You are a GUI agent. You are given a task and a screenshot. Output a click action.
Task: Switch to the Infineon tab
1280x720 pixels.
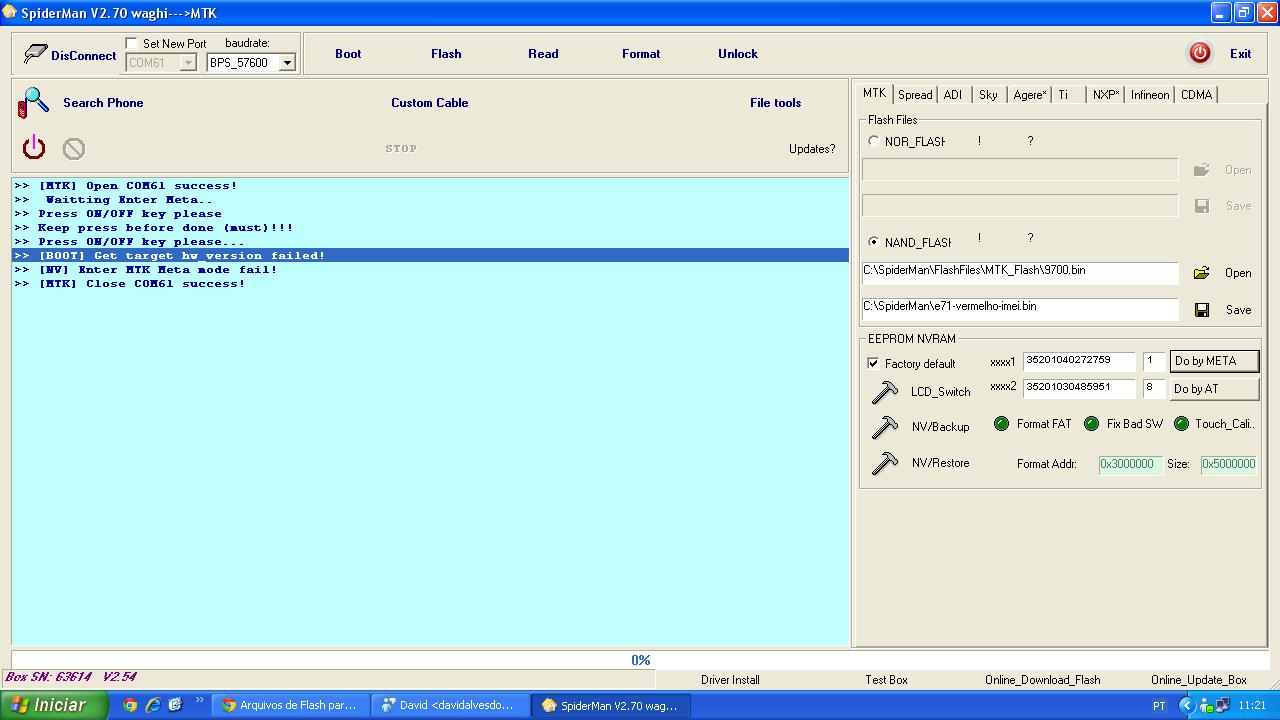[x=1150, y=95]
